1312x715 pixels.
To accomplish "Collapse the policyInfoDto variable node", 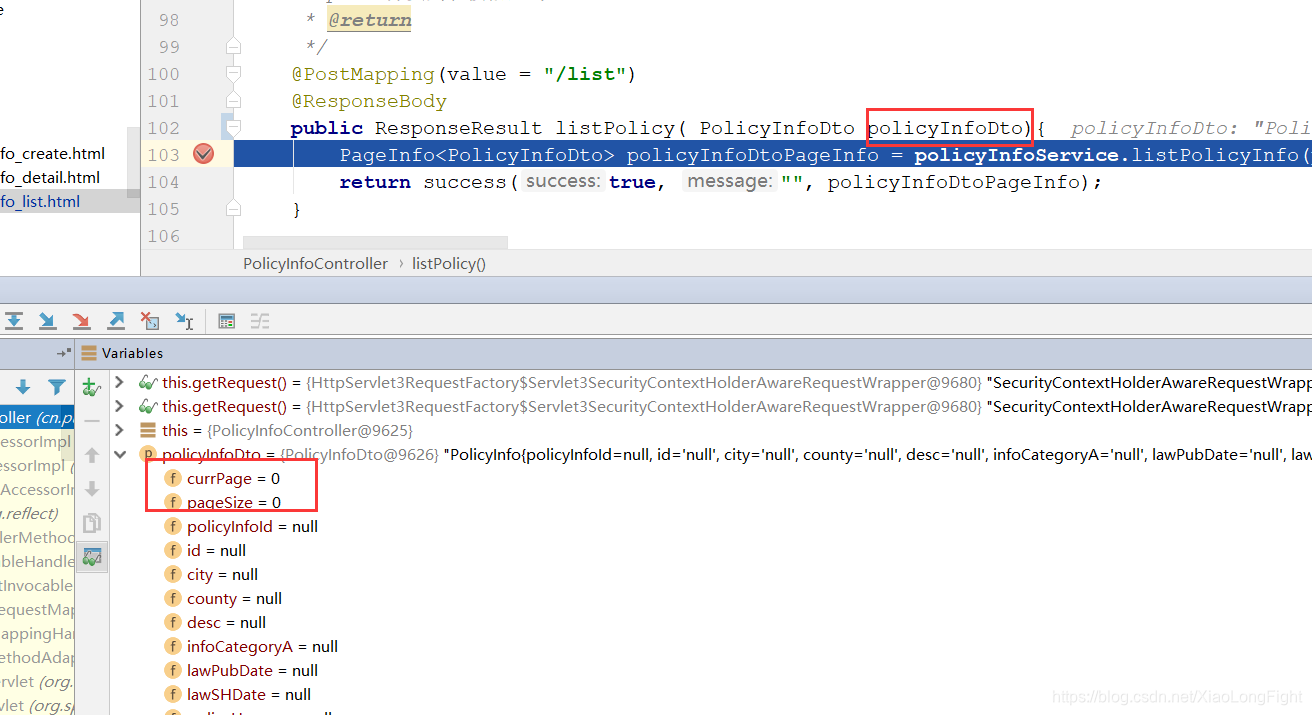I will click(x=119, y=455).
